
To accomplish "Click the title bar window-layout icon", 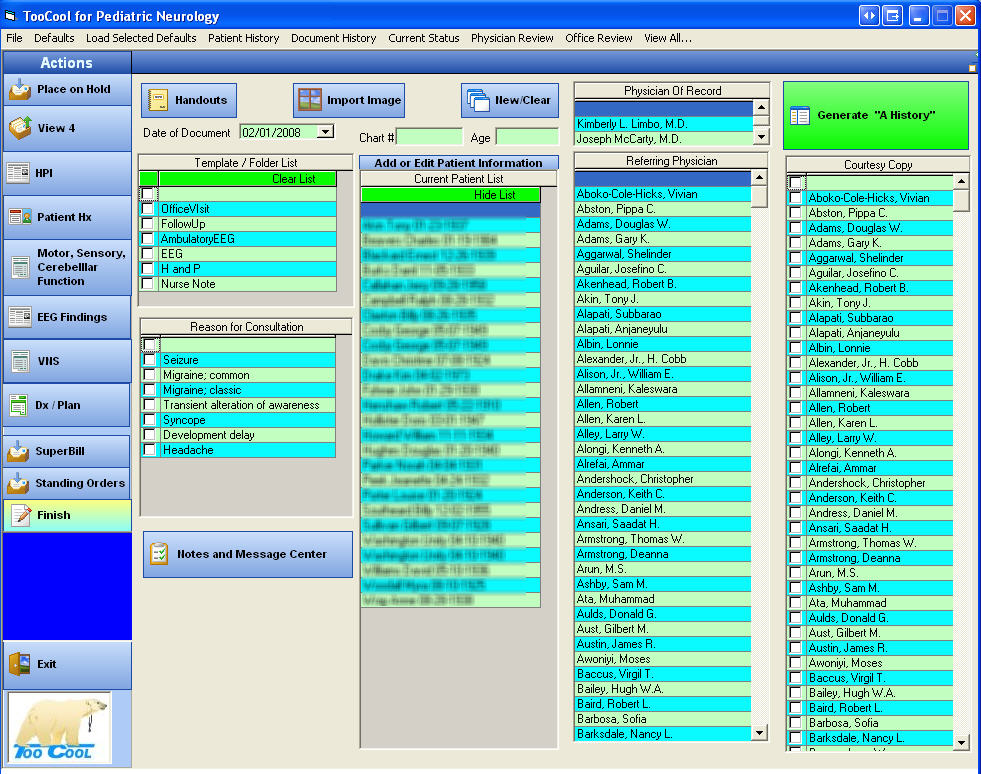I will pos(893,16).
